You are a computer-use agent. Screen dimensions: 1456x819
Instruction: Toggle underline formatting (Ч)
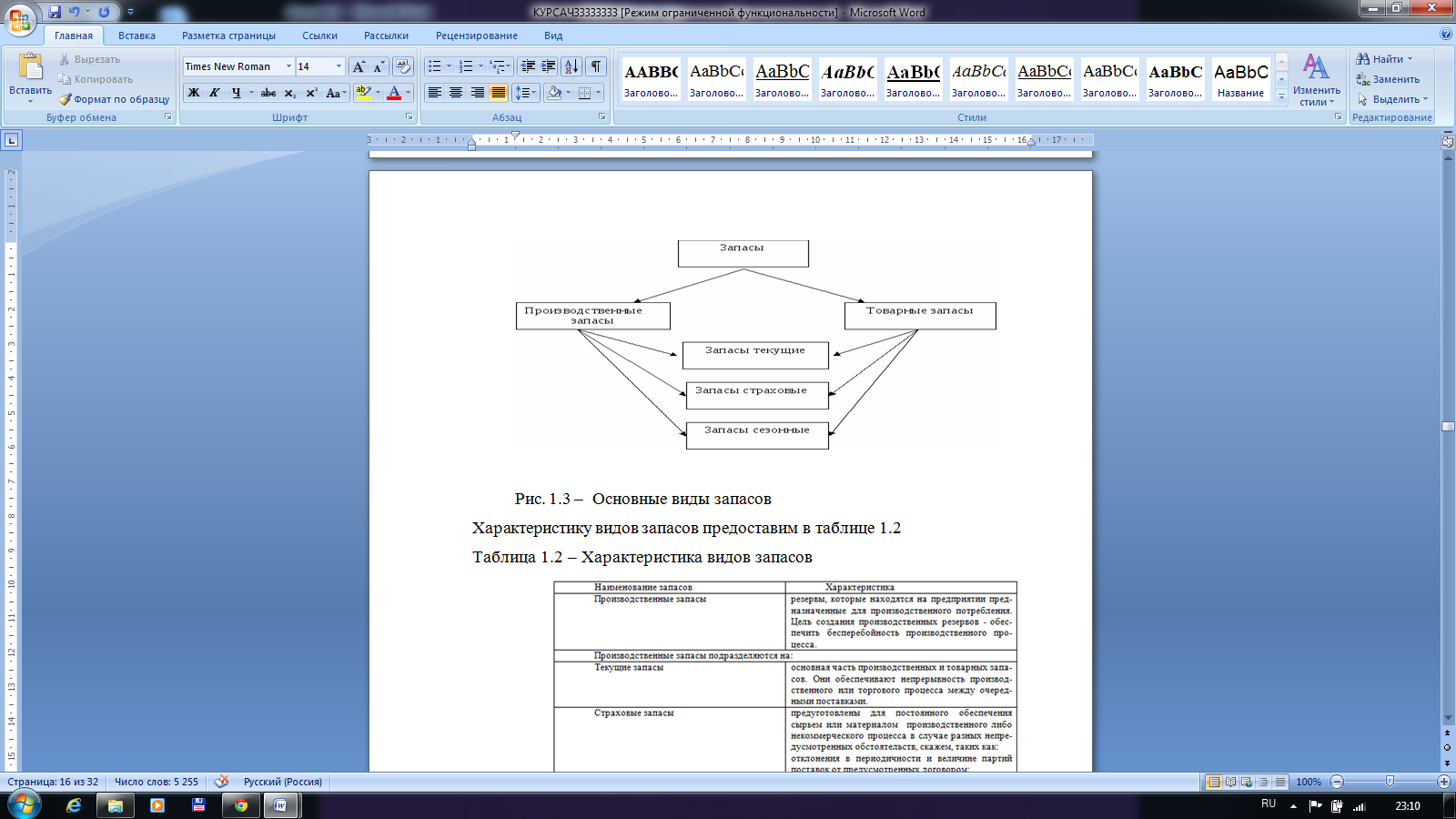tap(236, 93)
